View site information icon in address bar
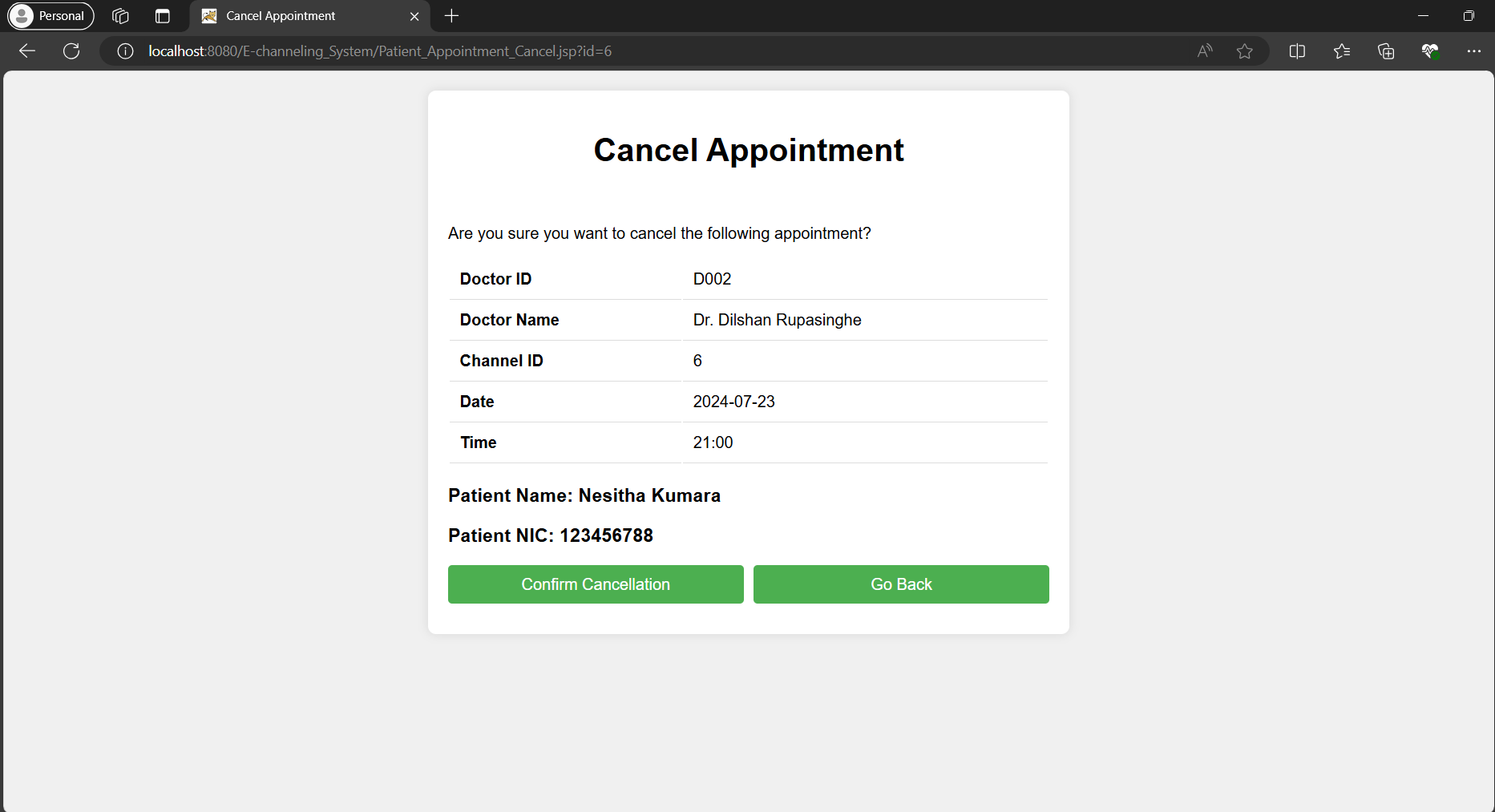The height and width of the screenshot is (812, 1495). pos(125,51)
